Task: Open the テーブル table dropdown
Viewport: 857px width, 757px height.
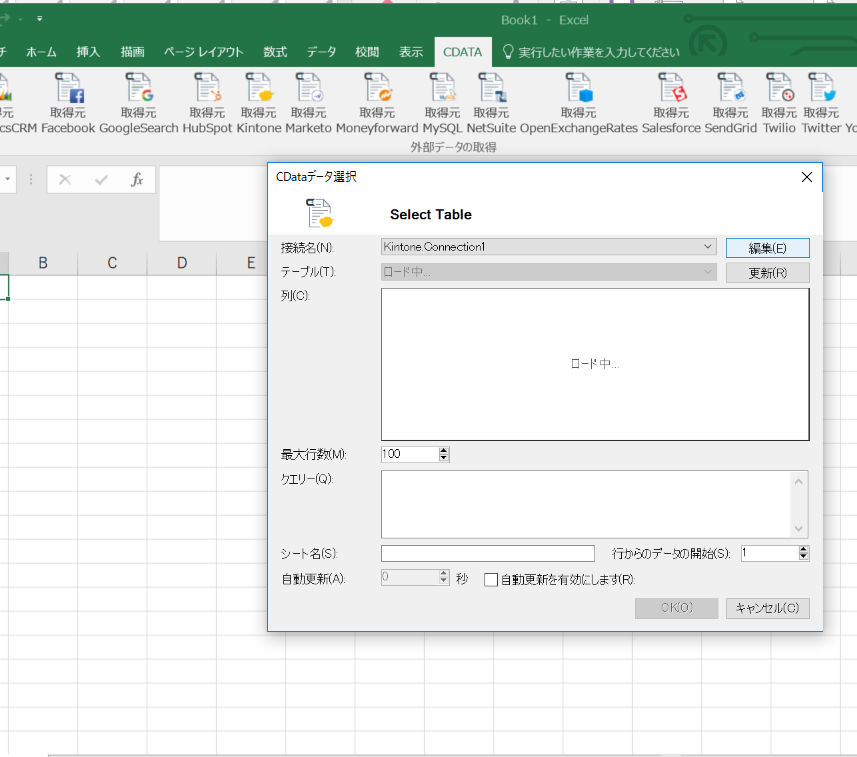Action: point(710,270)
